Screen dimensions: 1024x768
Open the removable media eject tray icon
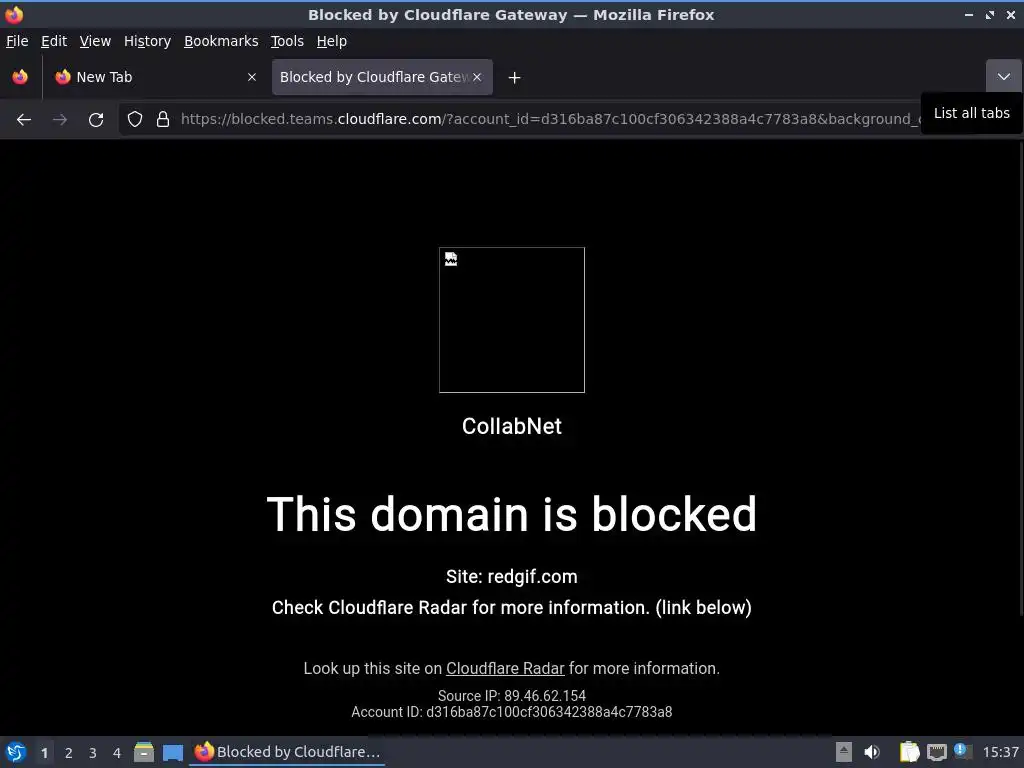[844, 752]
